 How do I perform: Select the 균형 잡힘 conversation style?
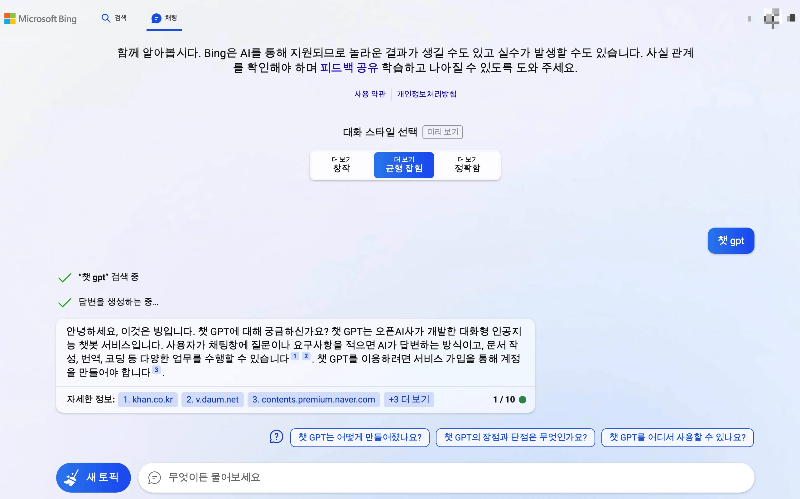404,165
